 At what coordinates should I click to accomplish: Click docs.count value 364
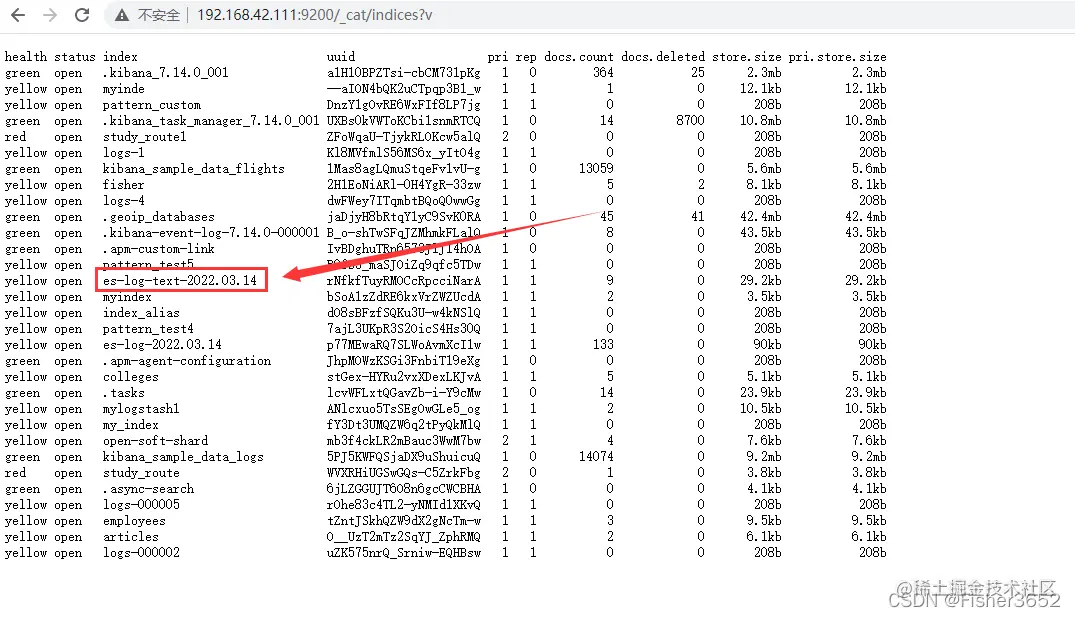(x=603, y=73)
